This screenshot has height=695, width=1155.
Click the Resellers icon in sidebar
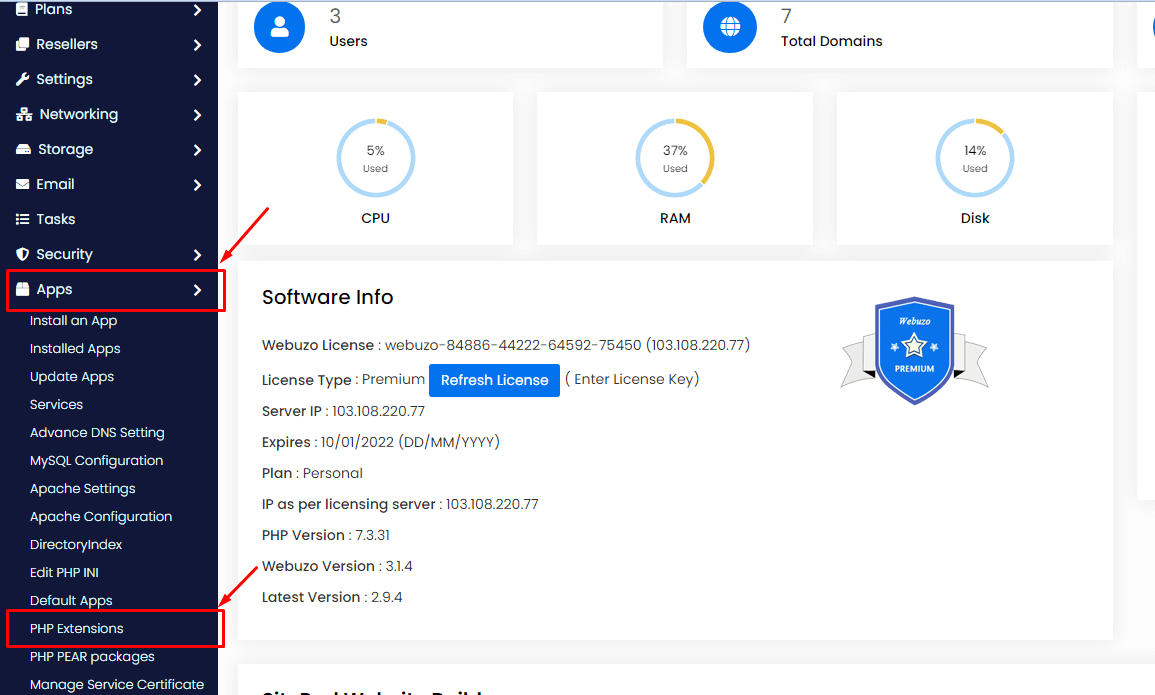point(22,44)
